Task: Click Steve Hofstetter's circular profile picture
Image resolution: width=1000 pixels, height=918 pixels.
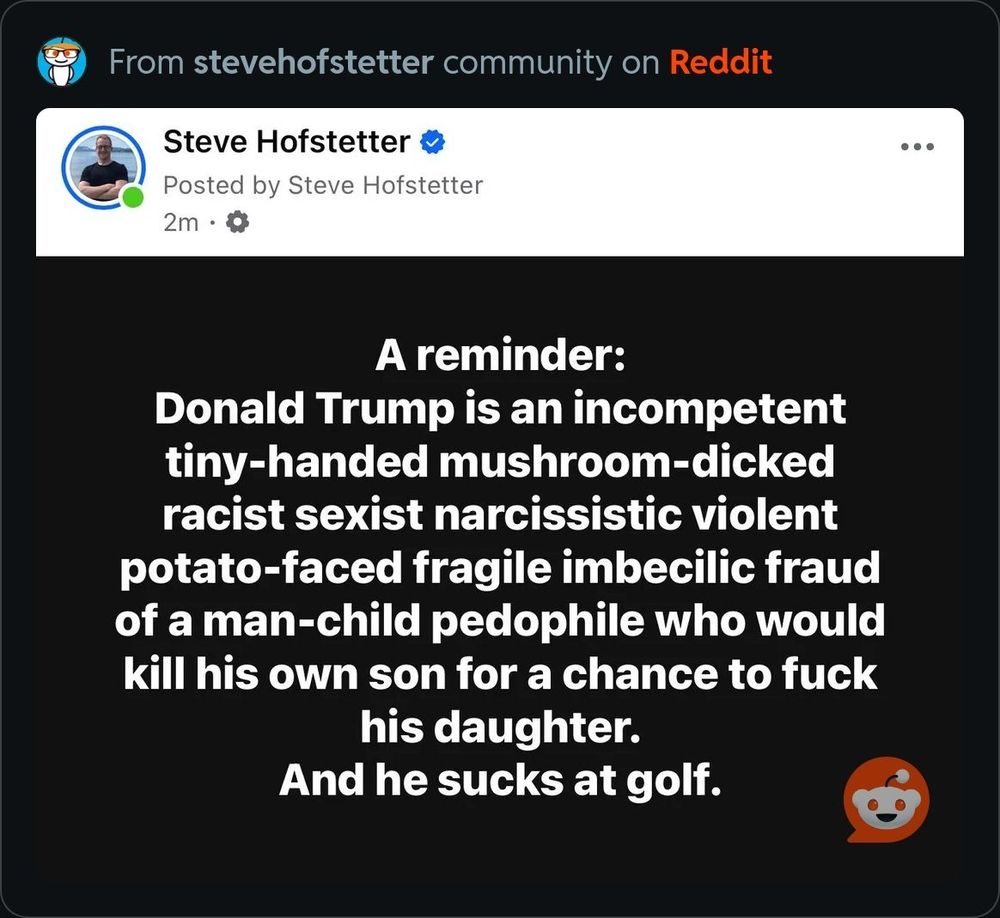Action: tap(104, 167)
